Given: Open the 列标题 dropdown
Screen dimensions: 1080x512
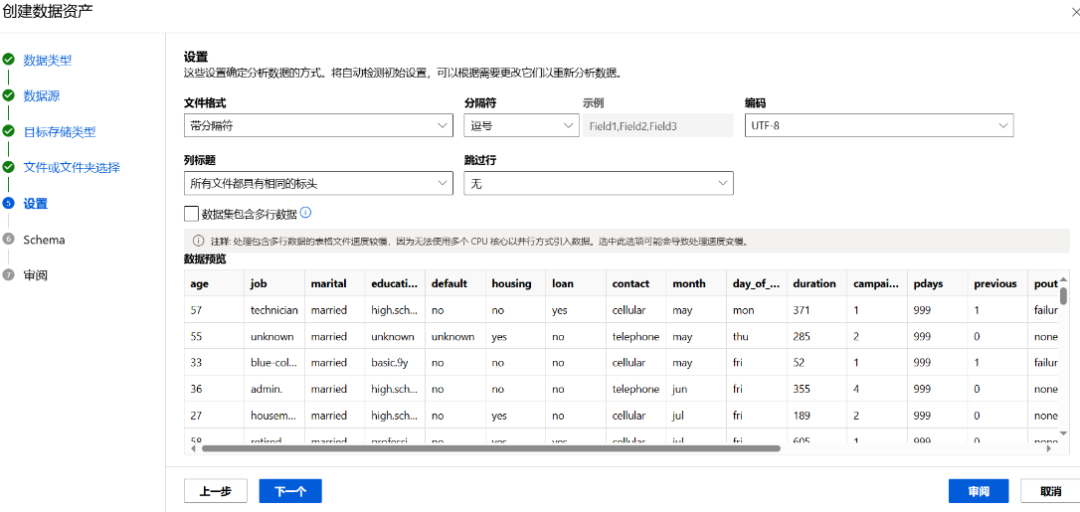Looking at the screenshot, I should coord(318,183).
